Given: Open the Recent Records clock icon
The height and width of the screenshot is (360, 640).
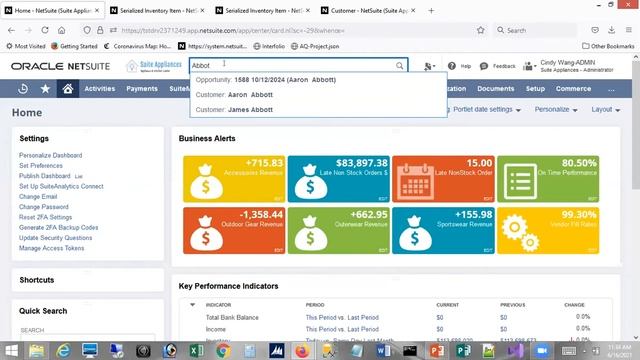Looking at the screenshot, I should click(23, 89).
